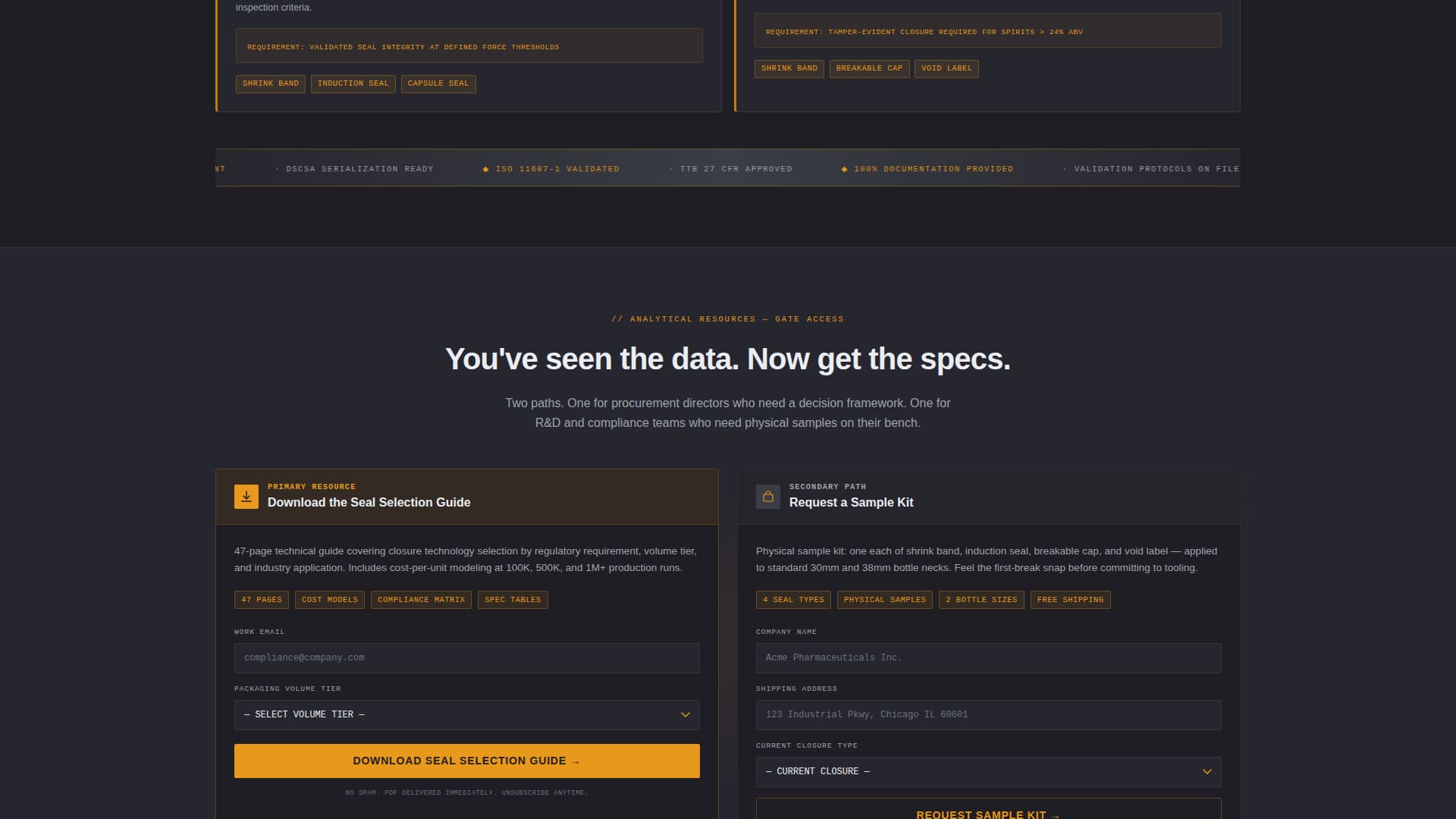Click the Cost Models tag

coord(330,600)
